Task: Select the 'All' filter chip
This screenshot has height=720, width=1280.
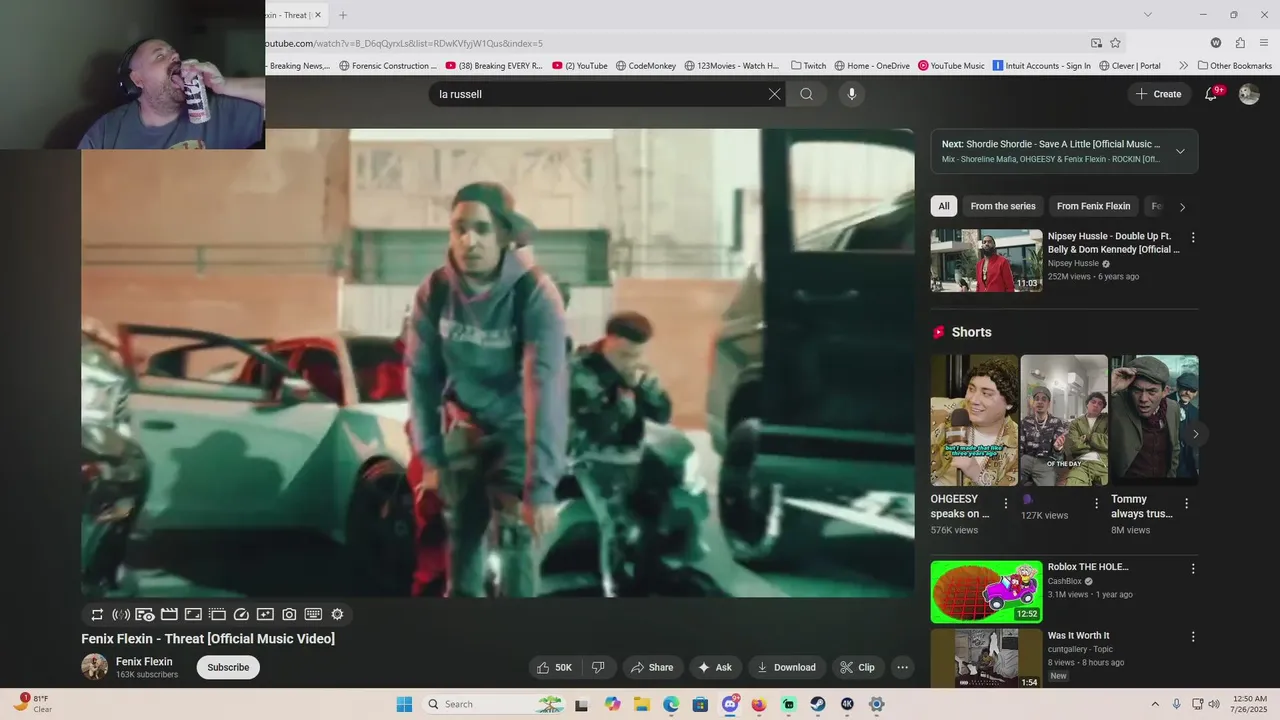Action: click(x=944, y=206)
